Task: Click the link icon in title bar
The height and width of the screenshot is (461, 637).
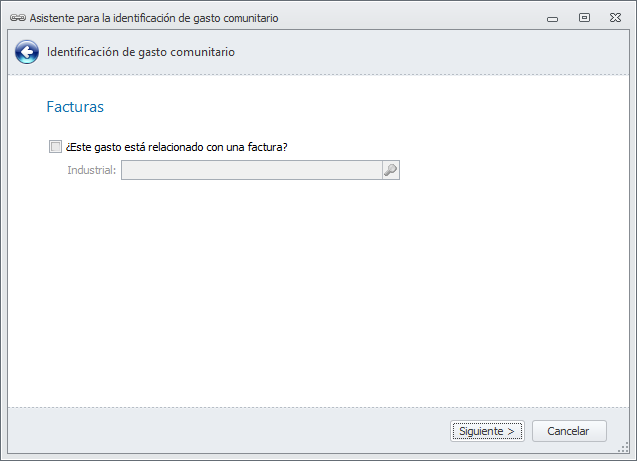Action: (x=18, y=18)
